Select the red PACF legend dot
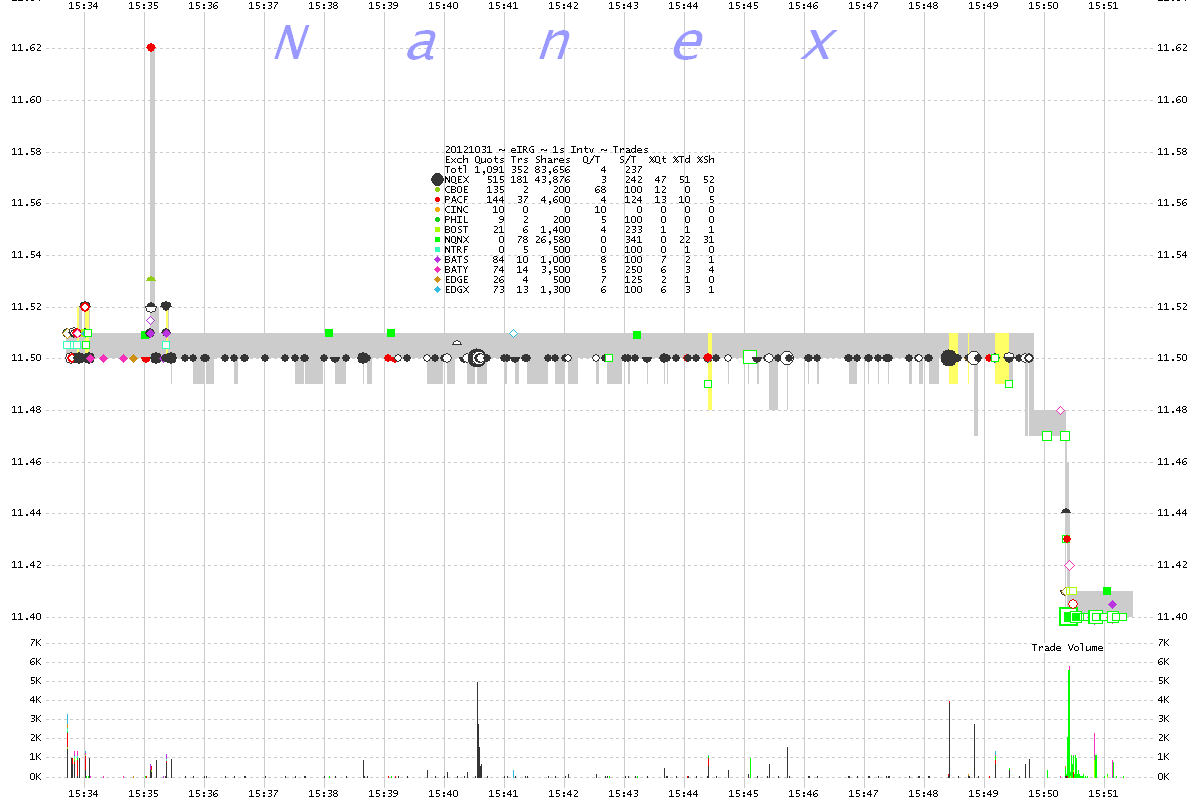1200x800 pixels. click(437, 200)
